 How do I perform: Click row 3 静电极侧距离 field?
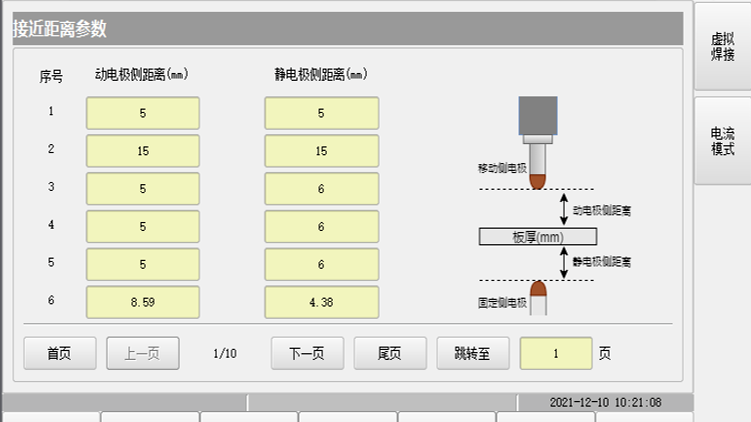click(321, 188)
